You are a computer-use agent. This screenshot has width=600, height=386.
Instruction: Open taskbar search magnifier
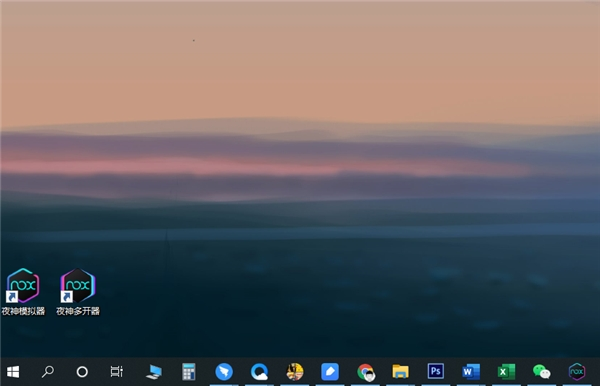48,371
